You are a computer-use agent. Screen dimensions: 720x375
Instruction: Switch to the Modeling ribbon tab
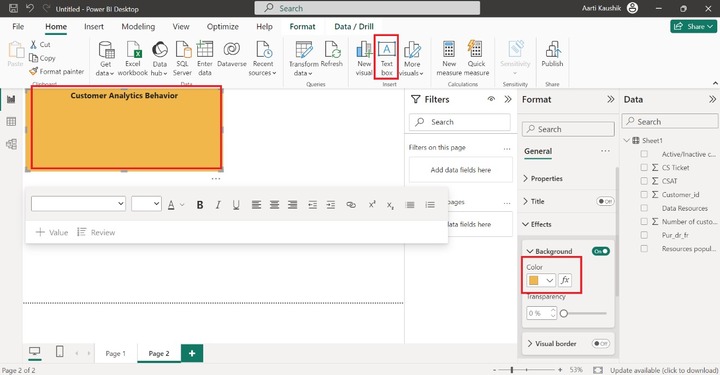click(x=138, y=27)
